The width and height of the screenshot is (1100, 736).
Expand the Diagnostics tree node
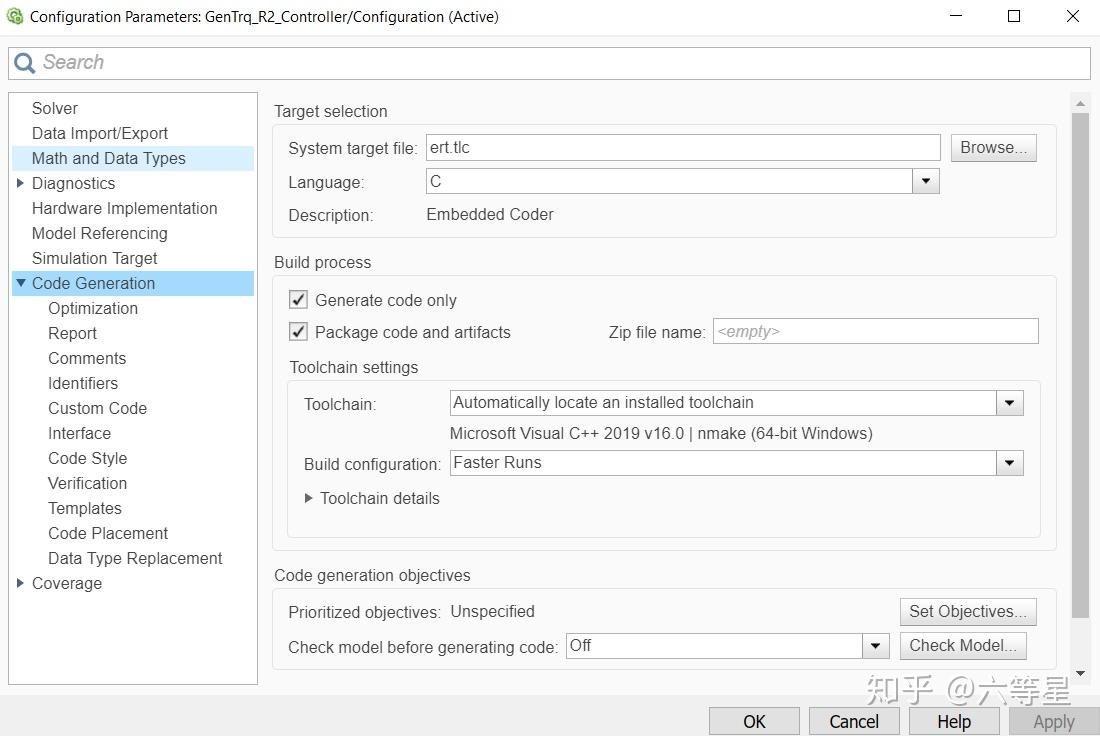point(20,183)
